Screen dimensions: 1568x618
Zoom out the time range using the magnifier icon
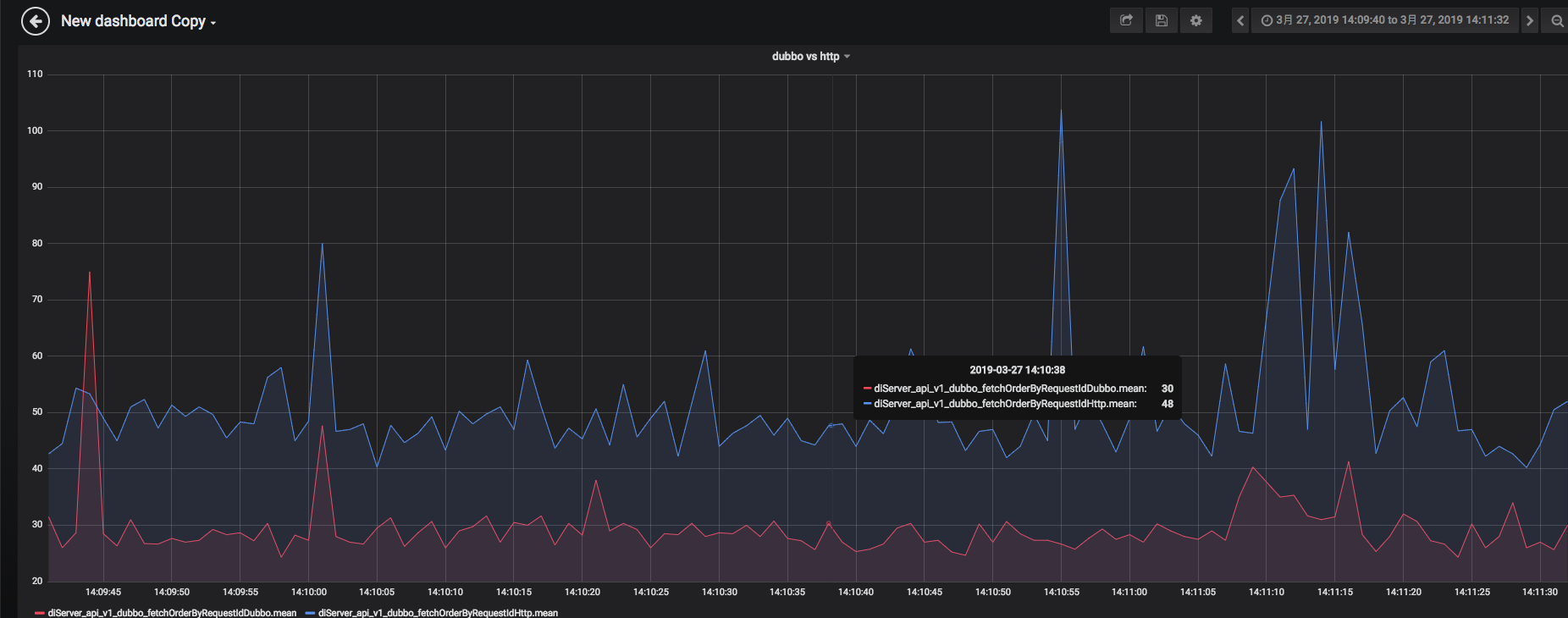point(1557,20)
